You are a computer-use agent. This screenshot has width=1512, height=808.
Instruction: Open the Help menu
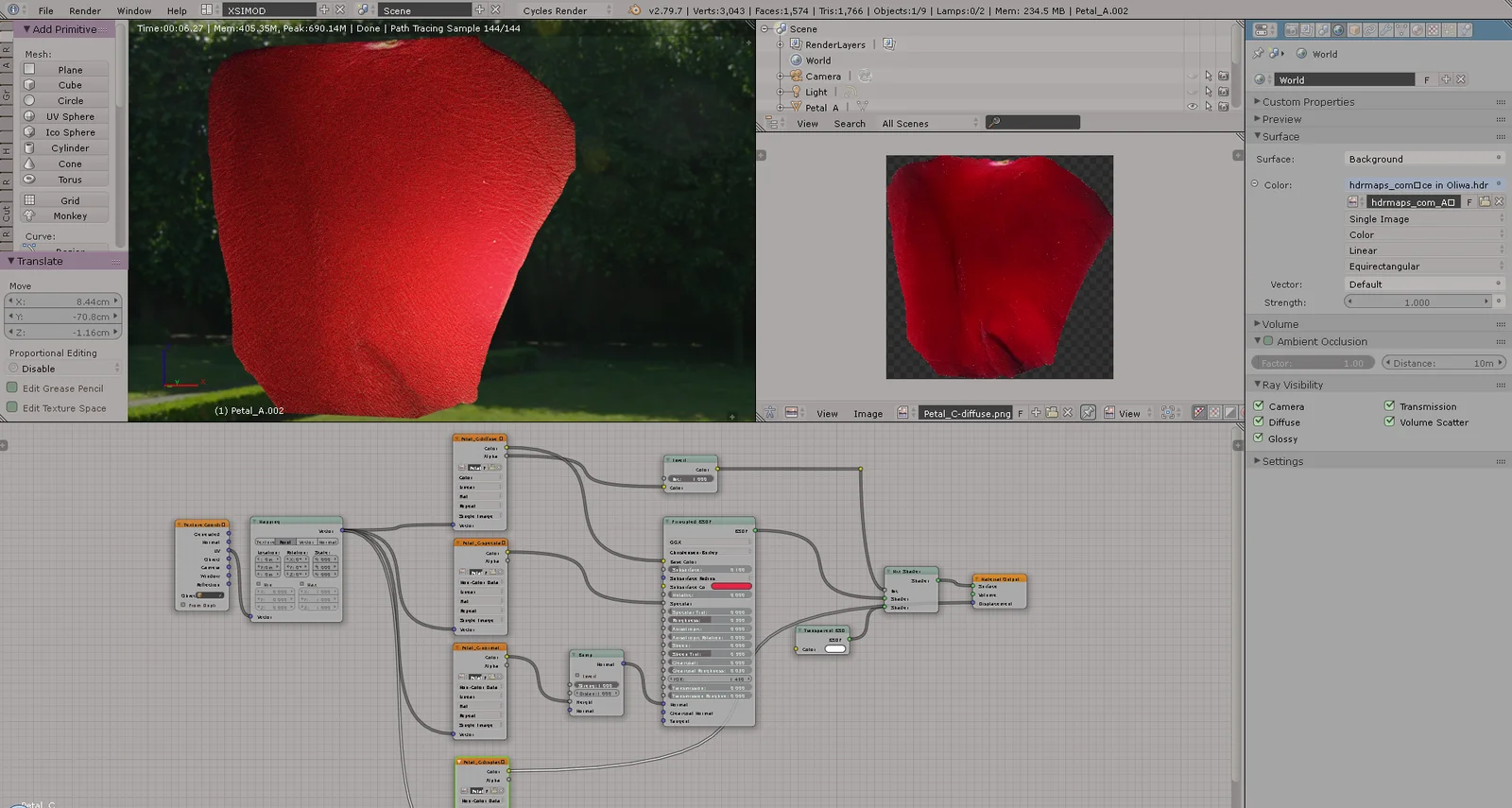(x=177, y=10)
